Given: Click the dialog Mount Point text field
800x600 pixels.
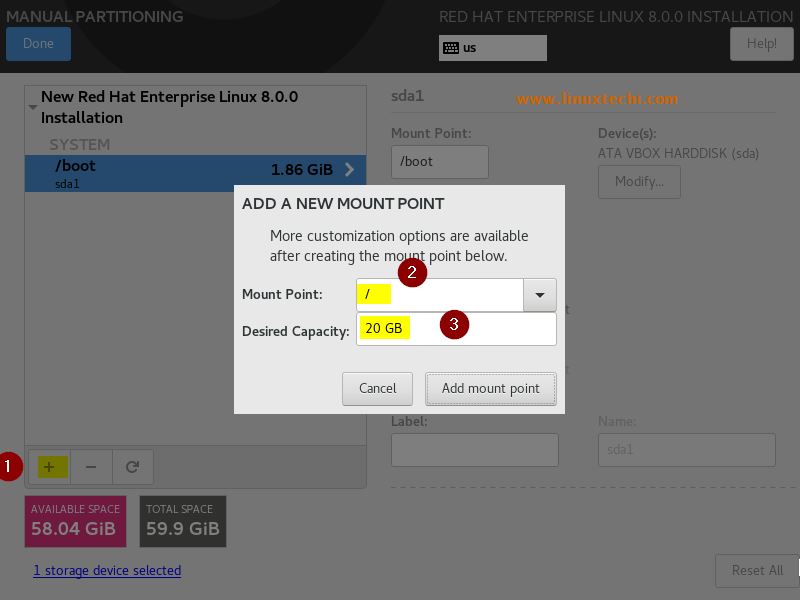Looking at the screenshot, I should point(440,295).
